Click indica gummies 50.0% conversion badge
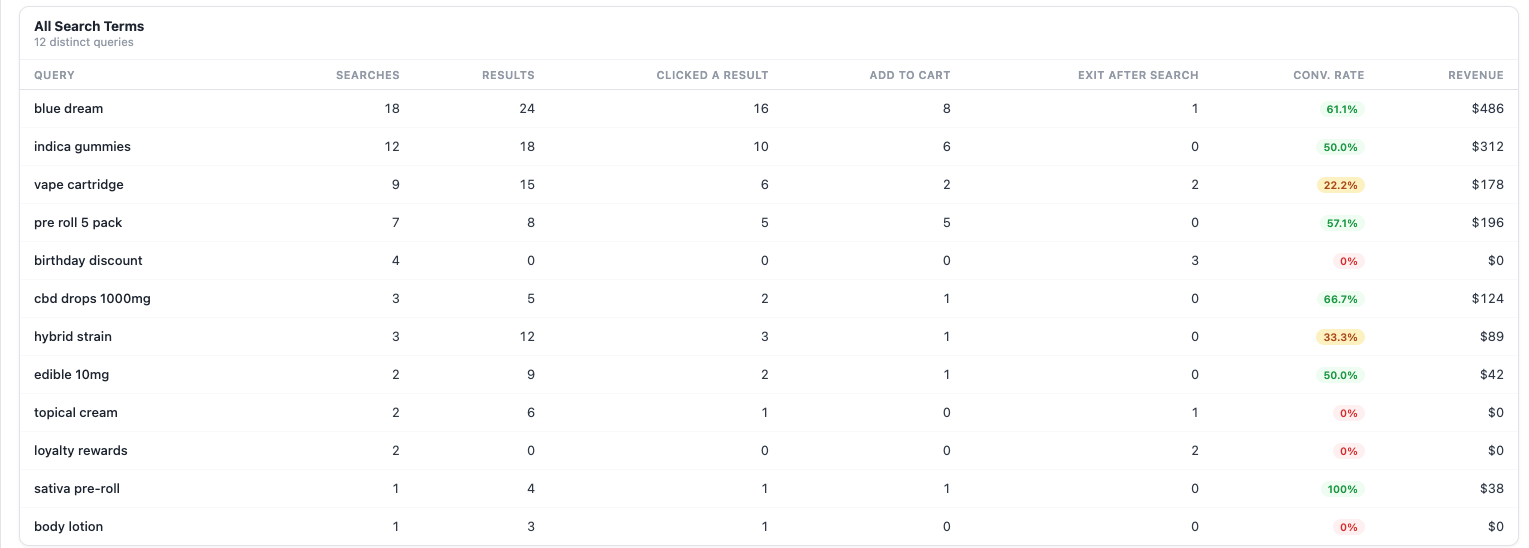The image size is (1529, 548). (x=1341, y=147)
